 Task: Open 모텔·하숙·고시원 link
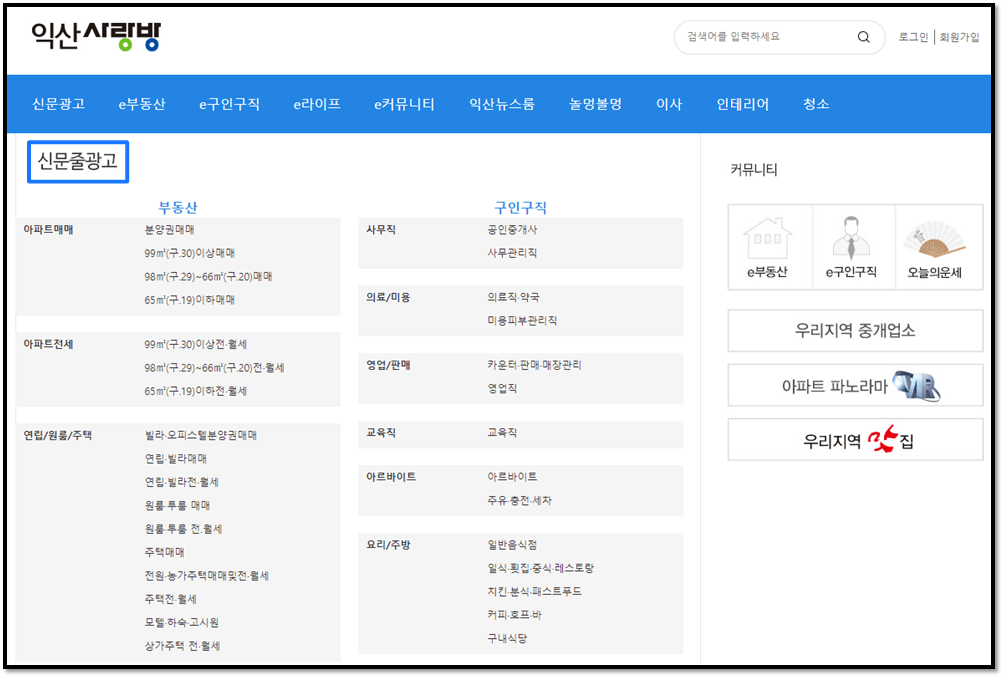pyautogui.click(x=182, y=622)
